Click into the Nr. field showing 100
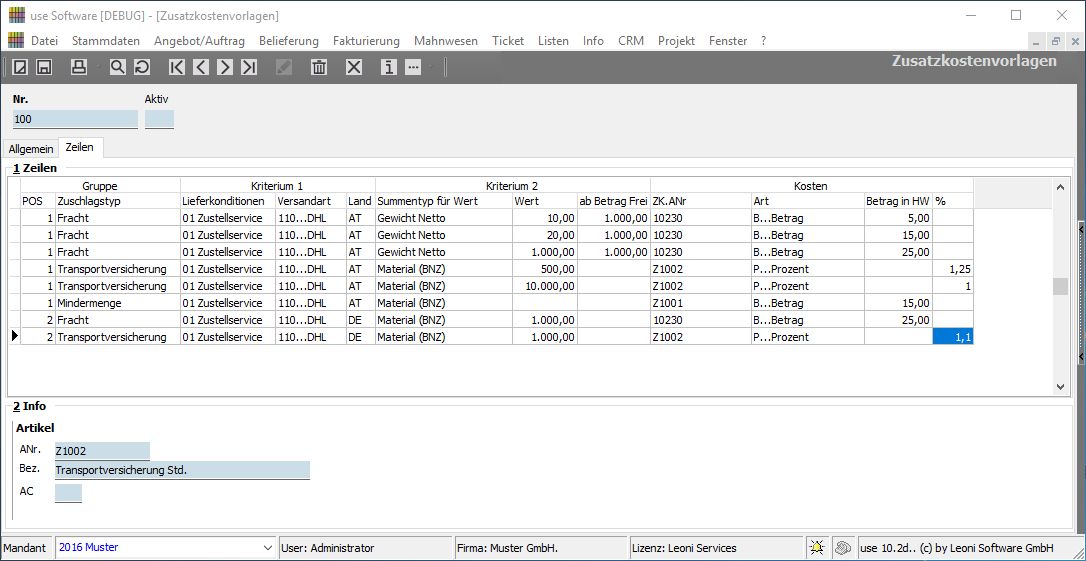The image size is (1086, 561). [x=75, y=119]
